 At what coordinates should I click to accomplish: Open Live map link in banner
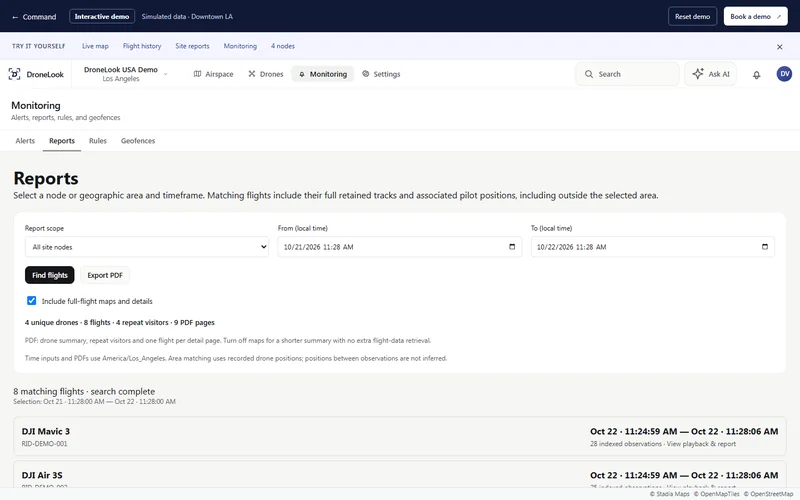(95, 46)
